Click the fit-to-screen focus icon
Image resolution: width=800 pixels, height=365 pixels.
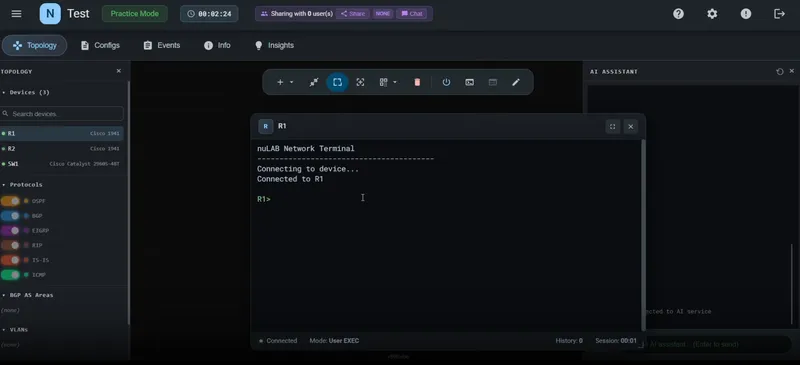[x=360, y=82]
